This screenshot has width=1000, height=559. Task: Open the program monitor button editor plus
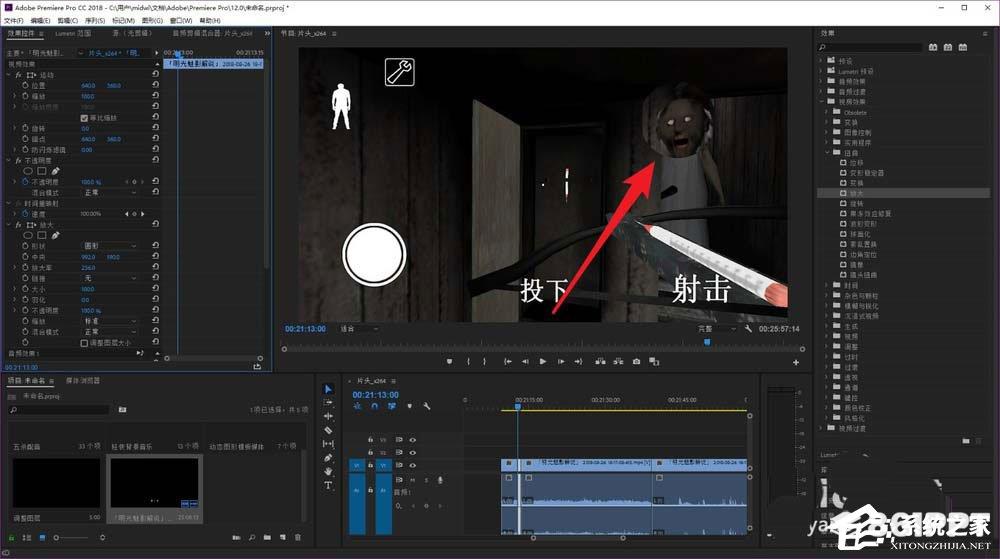(796, 362)
